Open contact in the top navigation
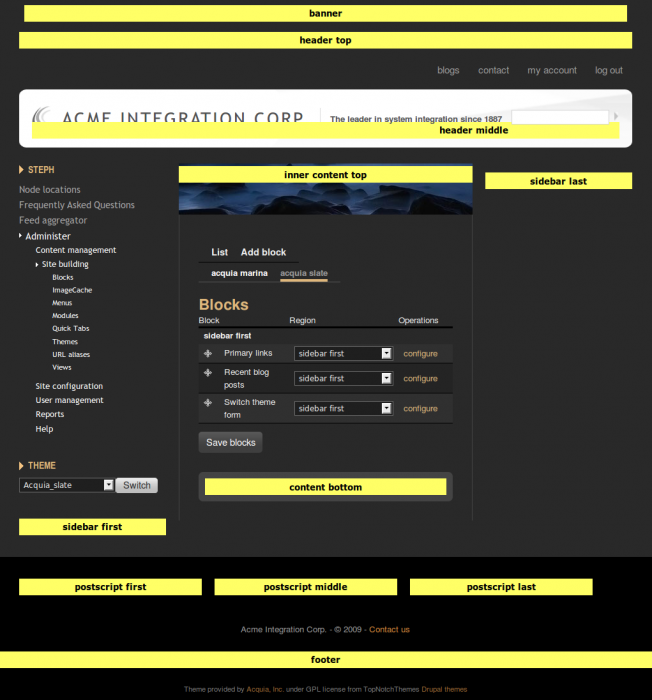Viewport: 652px width, 700px height. (493, 71)
